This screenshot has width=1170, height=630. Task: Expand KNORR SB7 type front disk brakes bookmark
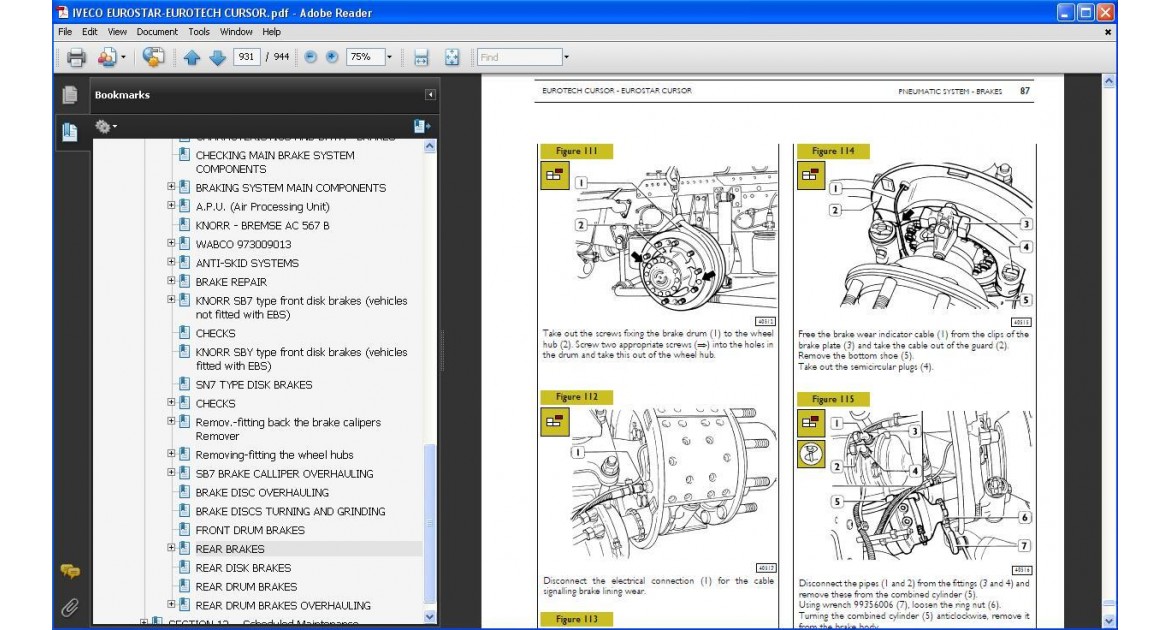pos(171,299)
